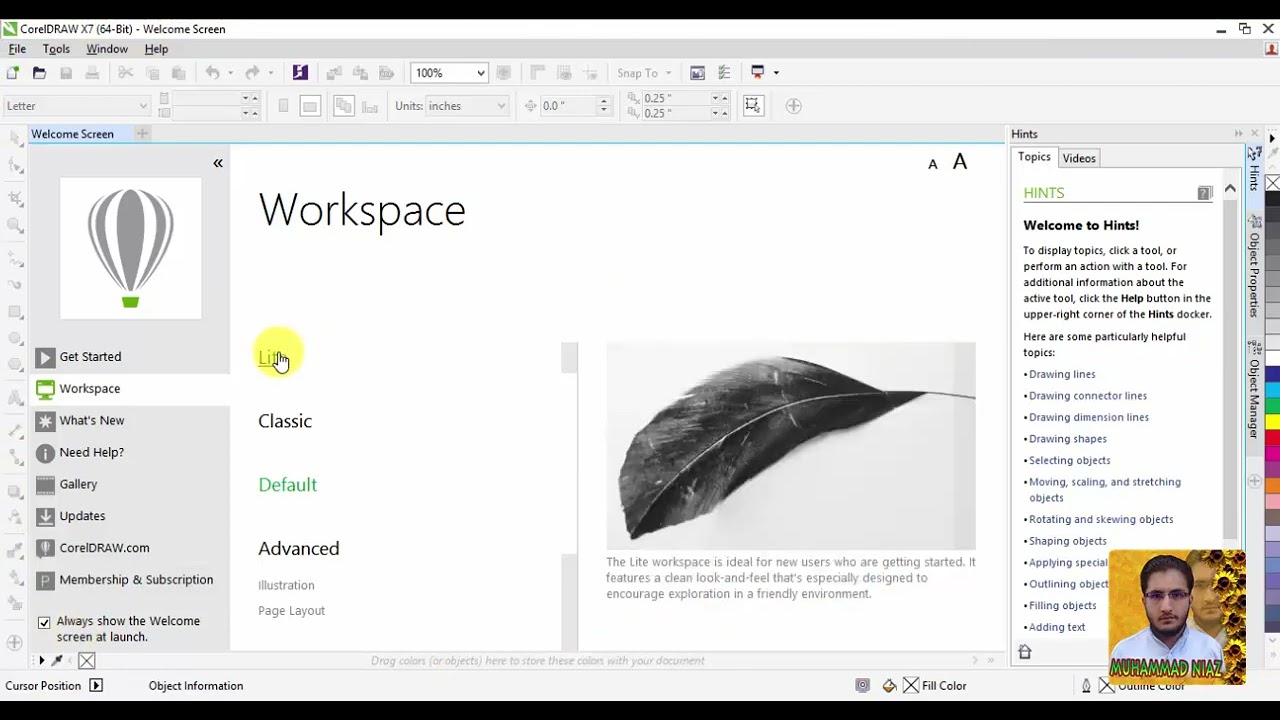Open the Window menu
The height and width of the screenshot is (720, 1280).
[107, 49]
